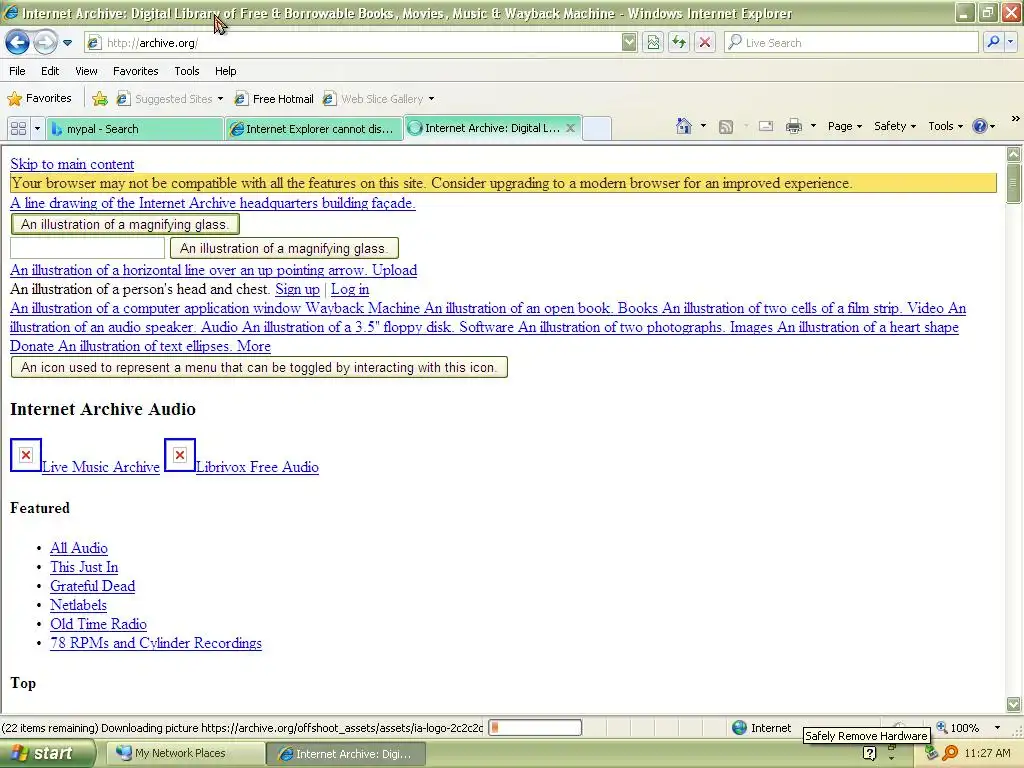Image resolution: width=1024 pixels, height=768 pixels.
Task: Open Favorites center with star button
Action: click(x=39, y=99)
